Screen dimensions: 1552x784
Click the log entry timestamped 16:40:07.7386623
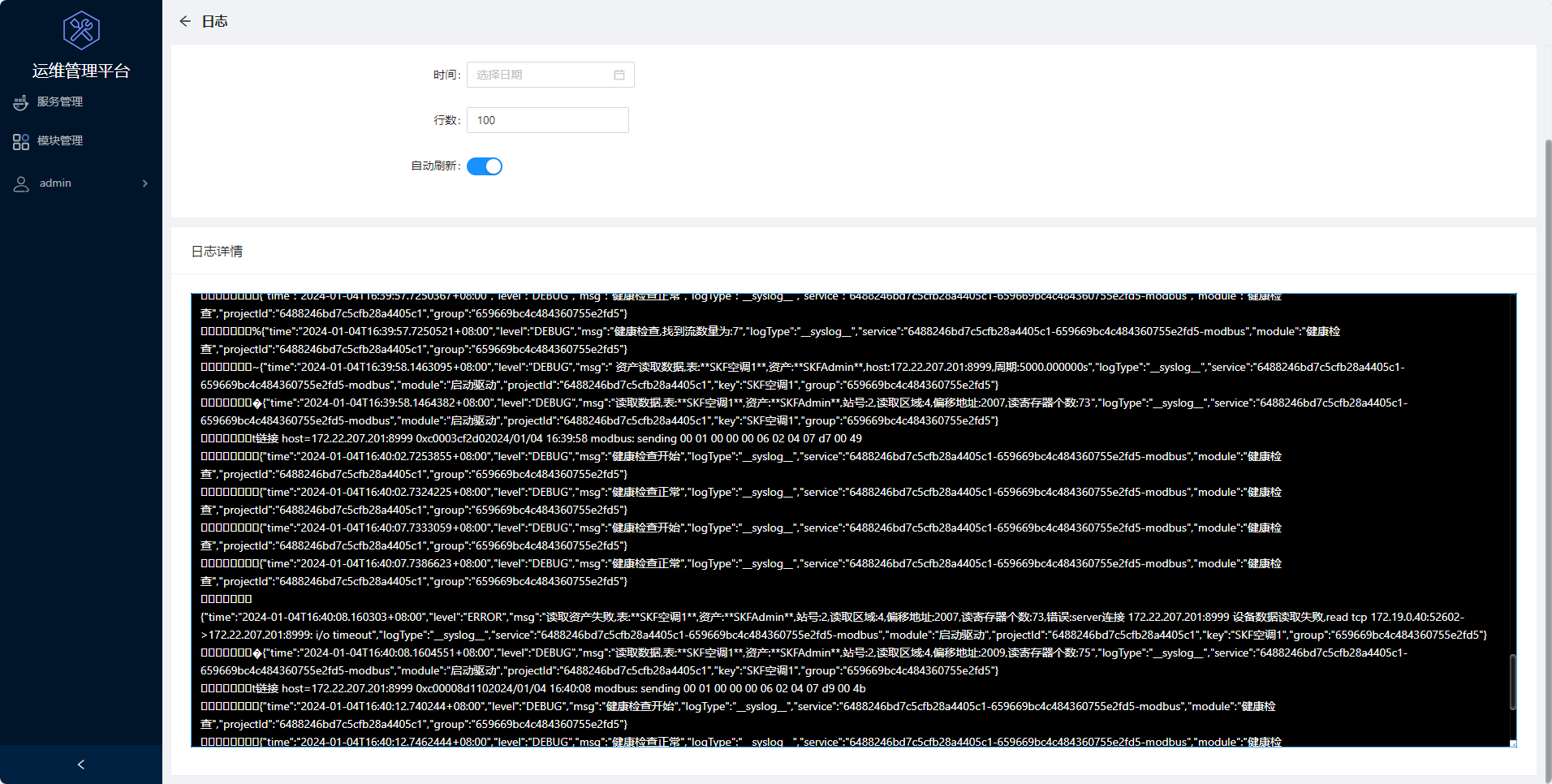pos(741,572)
